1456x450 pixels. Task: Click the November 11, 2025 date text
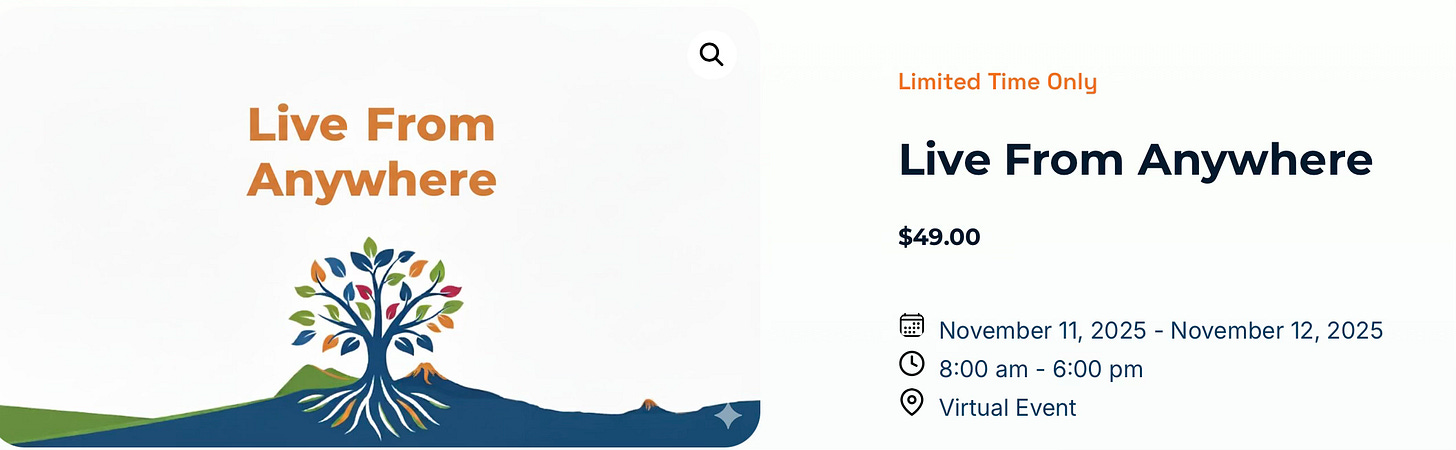(1048, 330)
